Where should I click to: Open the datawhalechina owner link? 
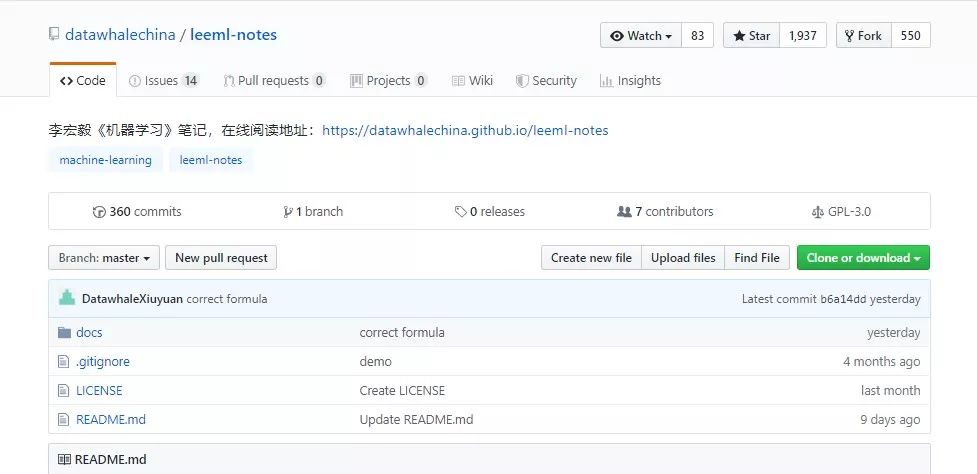(120, 35)
